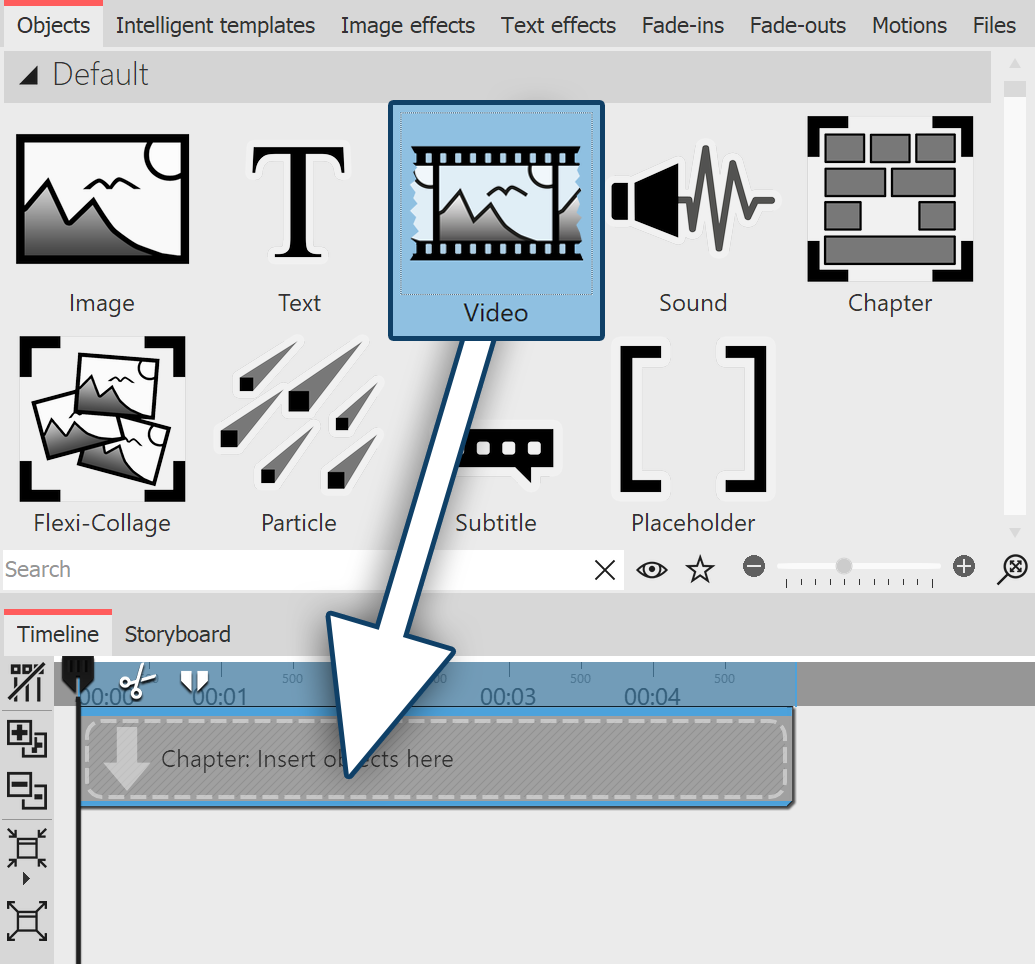Toggle favorites with the star icon
The width and height of the screenshot is (1035, 964).
click(701, 569)
